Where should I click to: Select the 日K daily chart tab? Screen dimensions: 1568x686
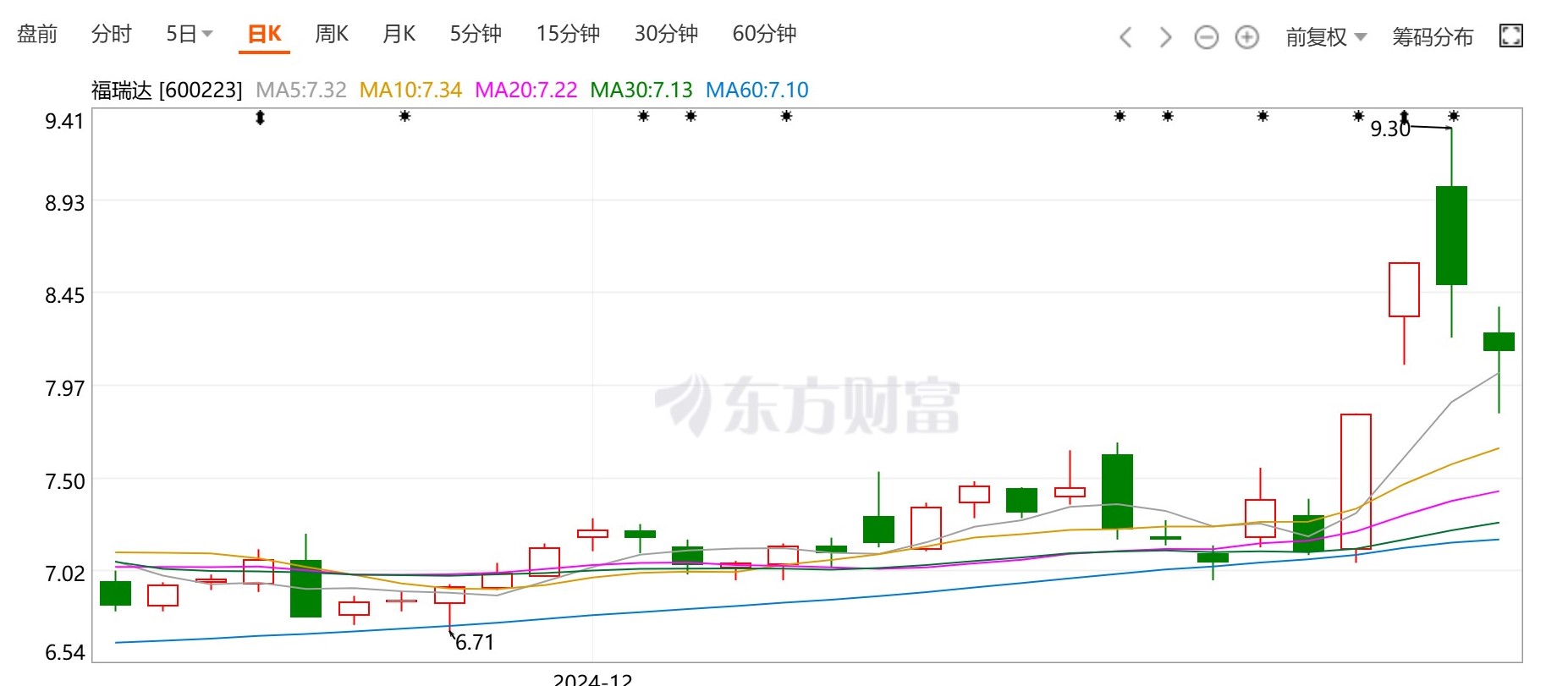(x=264, y=35)
